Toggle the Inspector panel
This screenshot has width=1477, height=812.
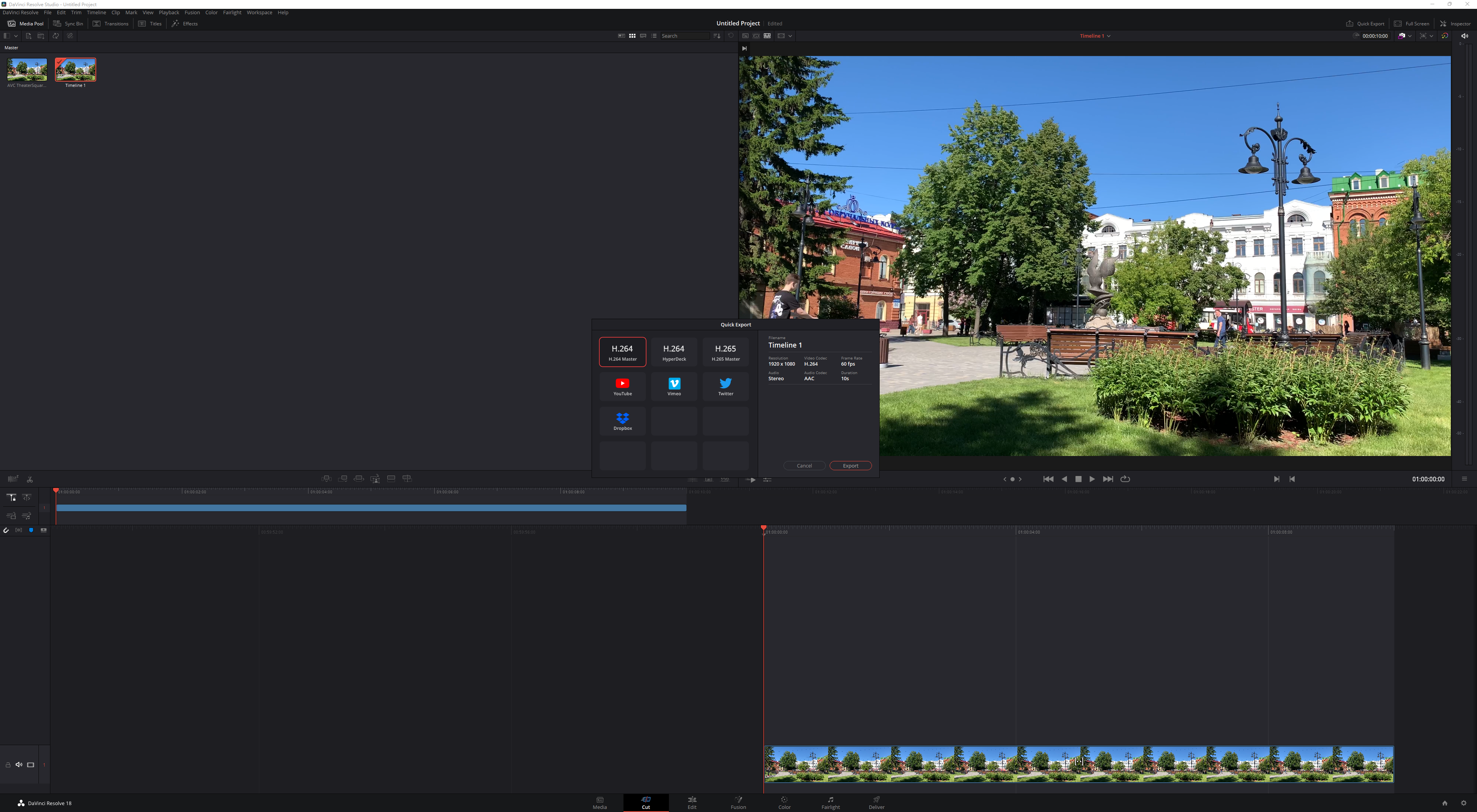(x=1455, y=23)
